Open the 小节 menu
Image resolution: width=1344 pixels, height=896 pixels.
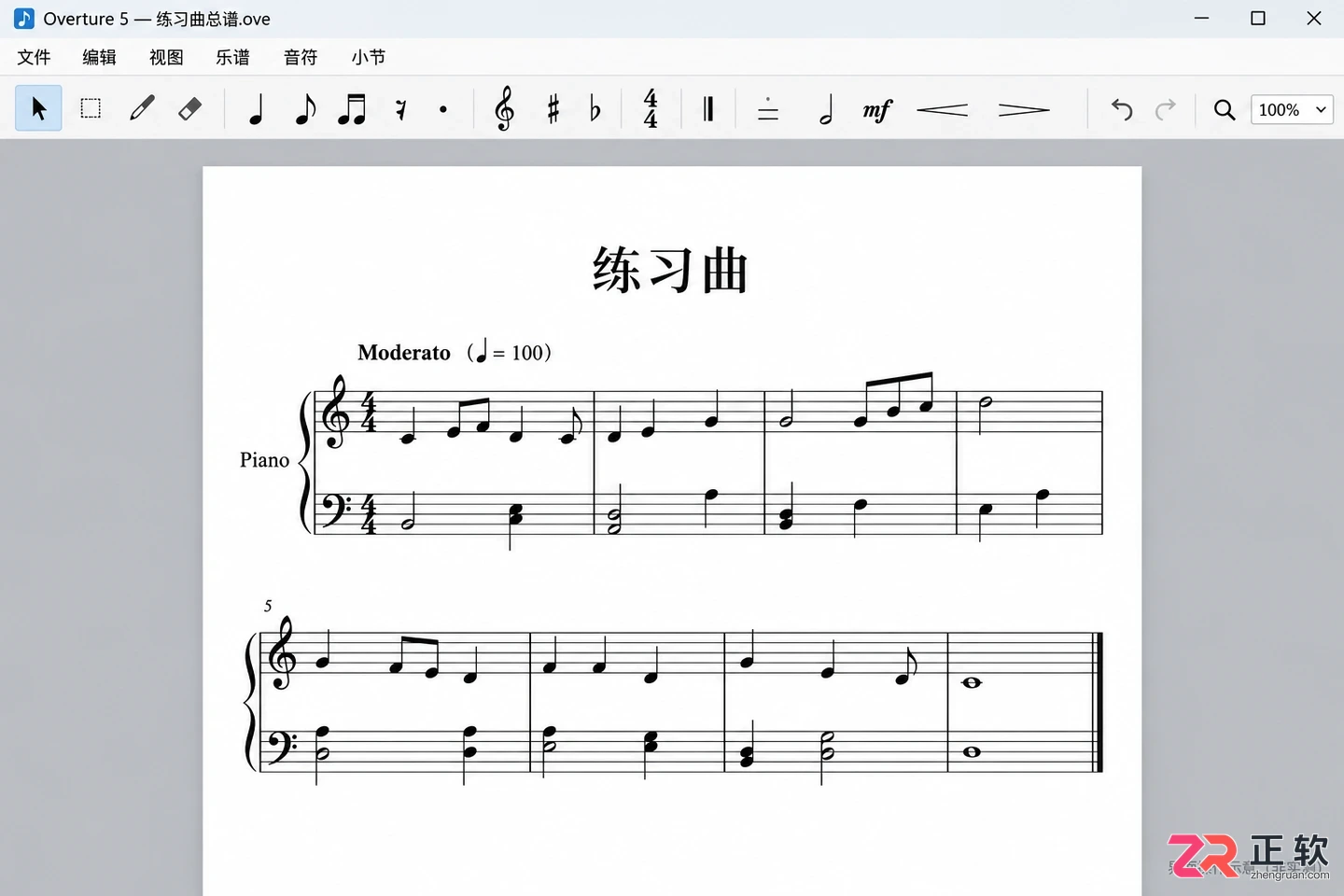coord(369,57)
